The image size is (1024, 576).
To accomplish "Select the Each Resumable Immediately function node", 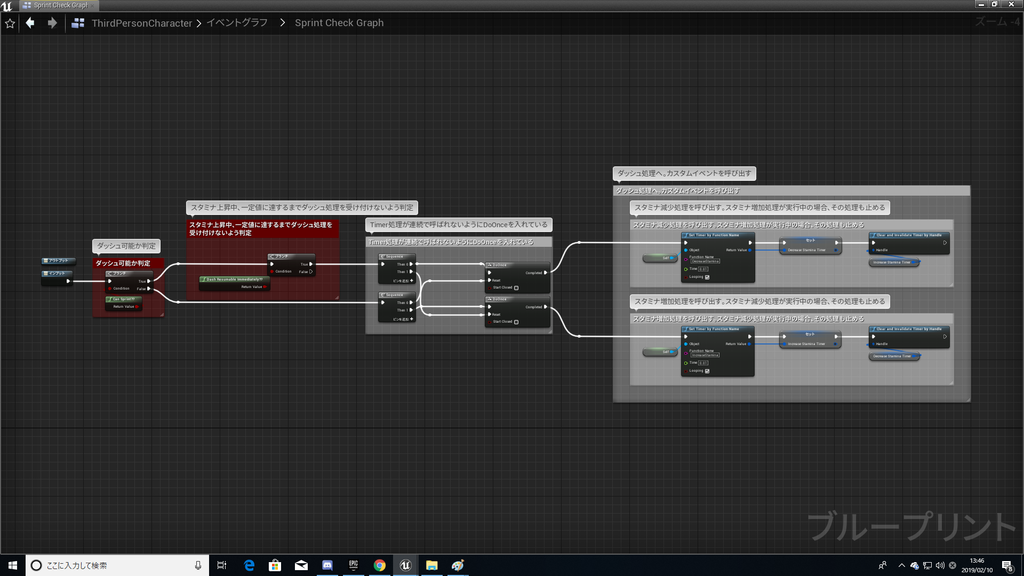I will point(234,282).
